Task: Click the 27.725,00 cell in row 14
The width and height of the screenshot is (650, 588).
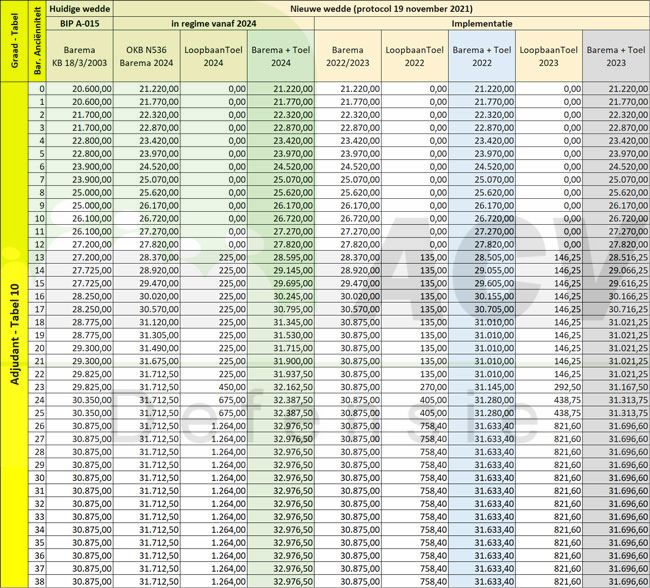Action: point(80,270)
